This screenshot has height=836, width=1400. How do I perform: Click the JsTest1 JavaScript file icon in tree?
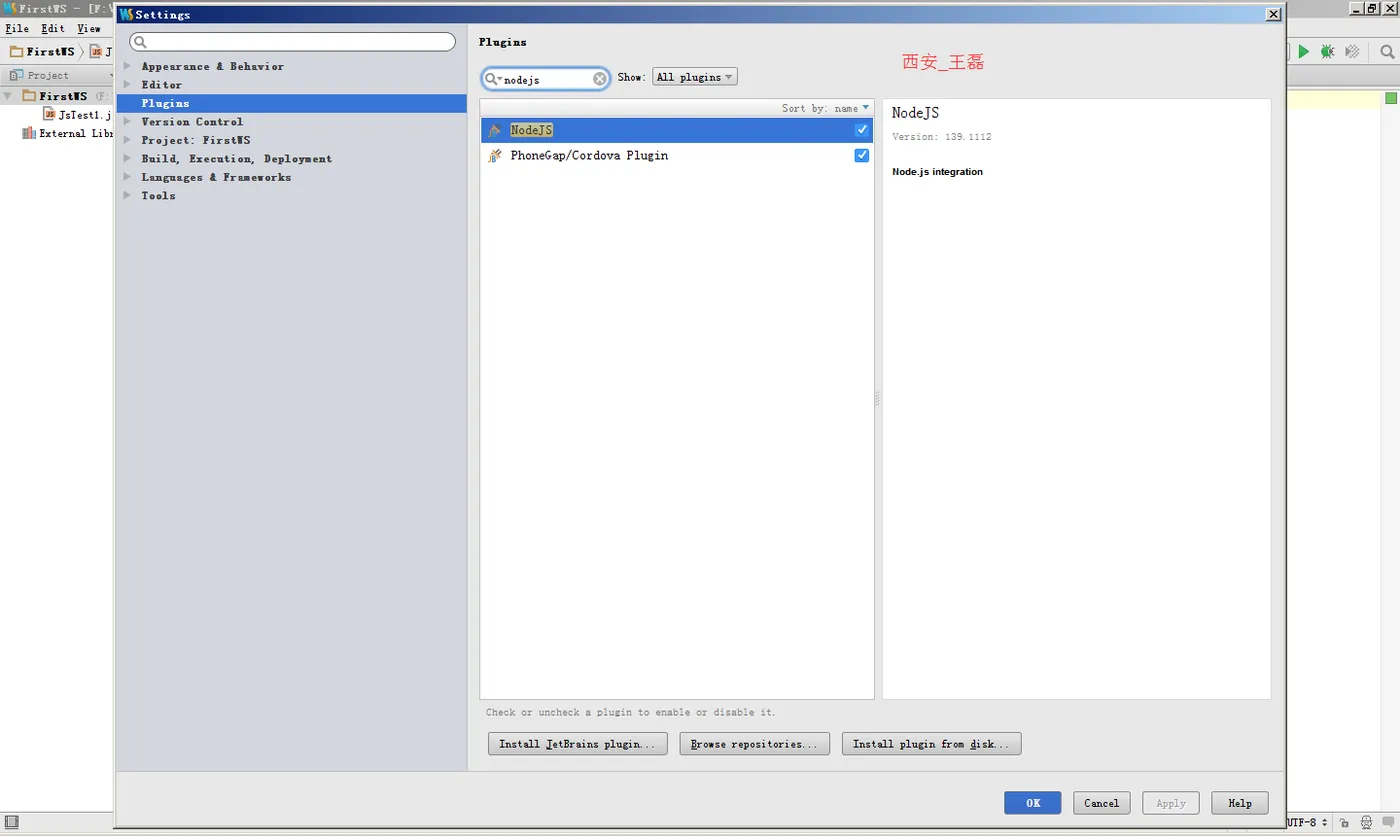(49, 115)
